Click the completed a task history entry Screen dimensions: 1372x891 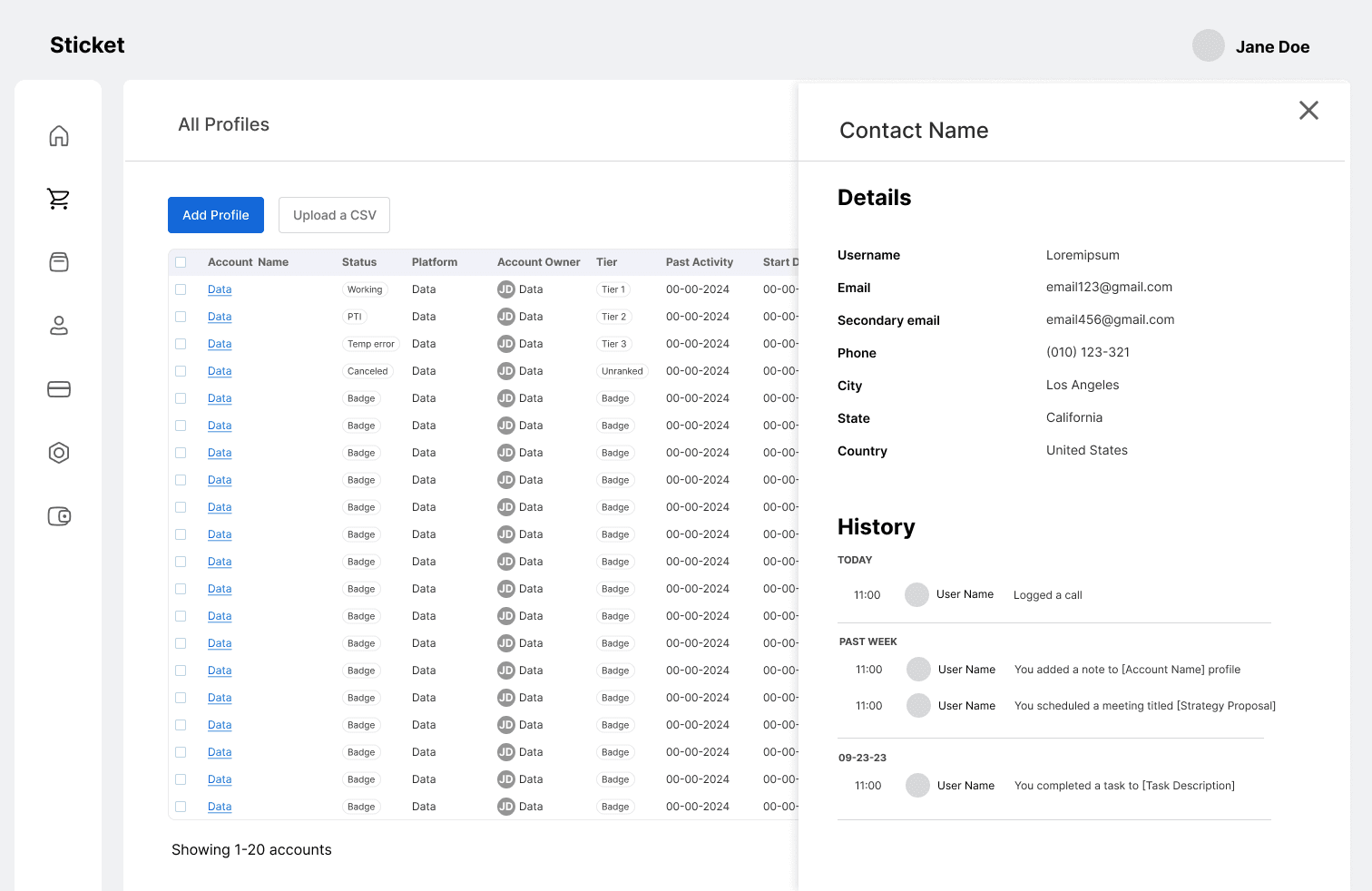1124,786
